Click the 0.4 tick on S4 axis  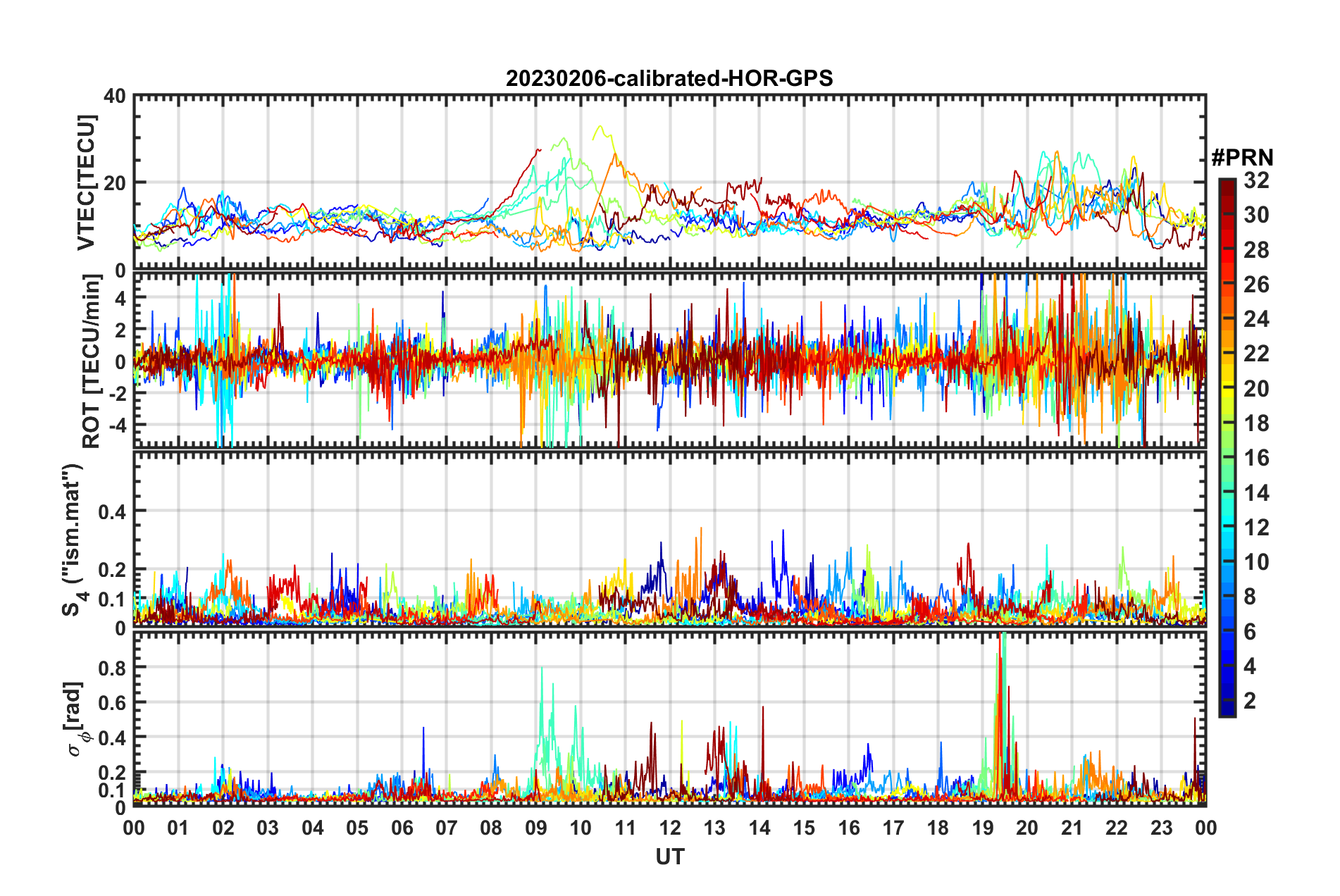click(113, 512)
